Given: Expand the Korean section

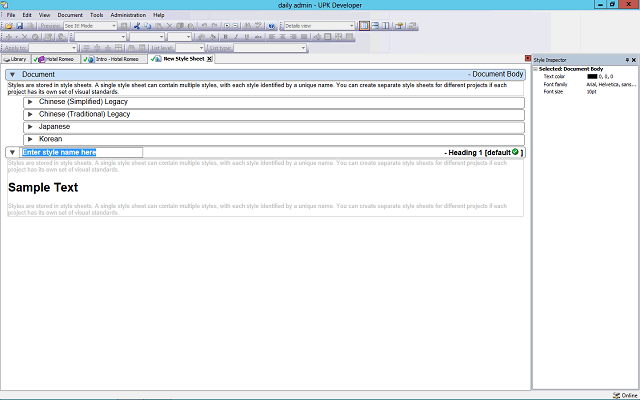Looking at the screenshot, I should (30, 139).
